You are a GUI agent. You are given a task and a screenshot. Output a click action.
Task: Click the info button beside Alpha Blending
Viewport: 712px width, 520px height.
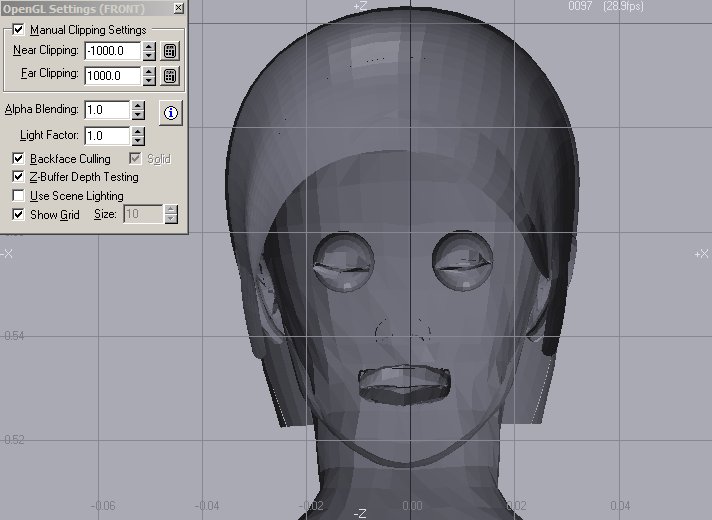point(170,112)
